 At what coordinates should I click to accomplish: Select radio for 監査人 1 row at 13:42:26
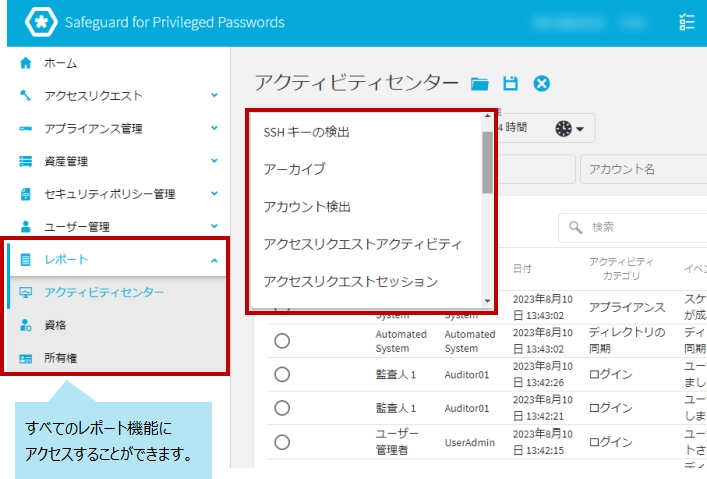coord(282,374)
